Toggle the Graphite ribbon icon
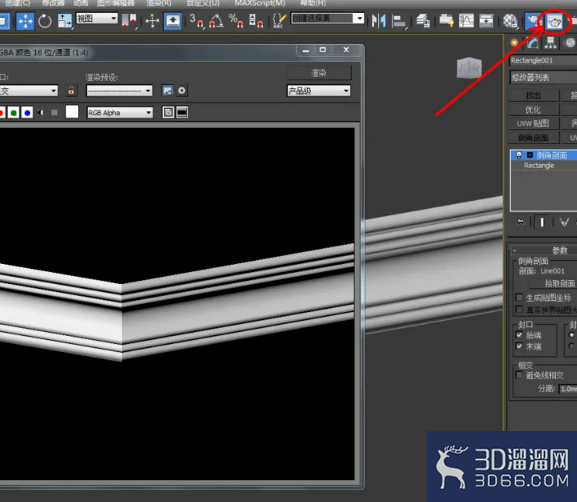This screenshot has width=577, height=502. pos(446,21)
